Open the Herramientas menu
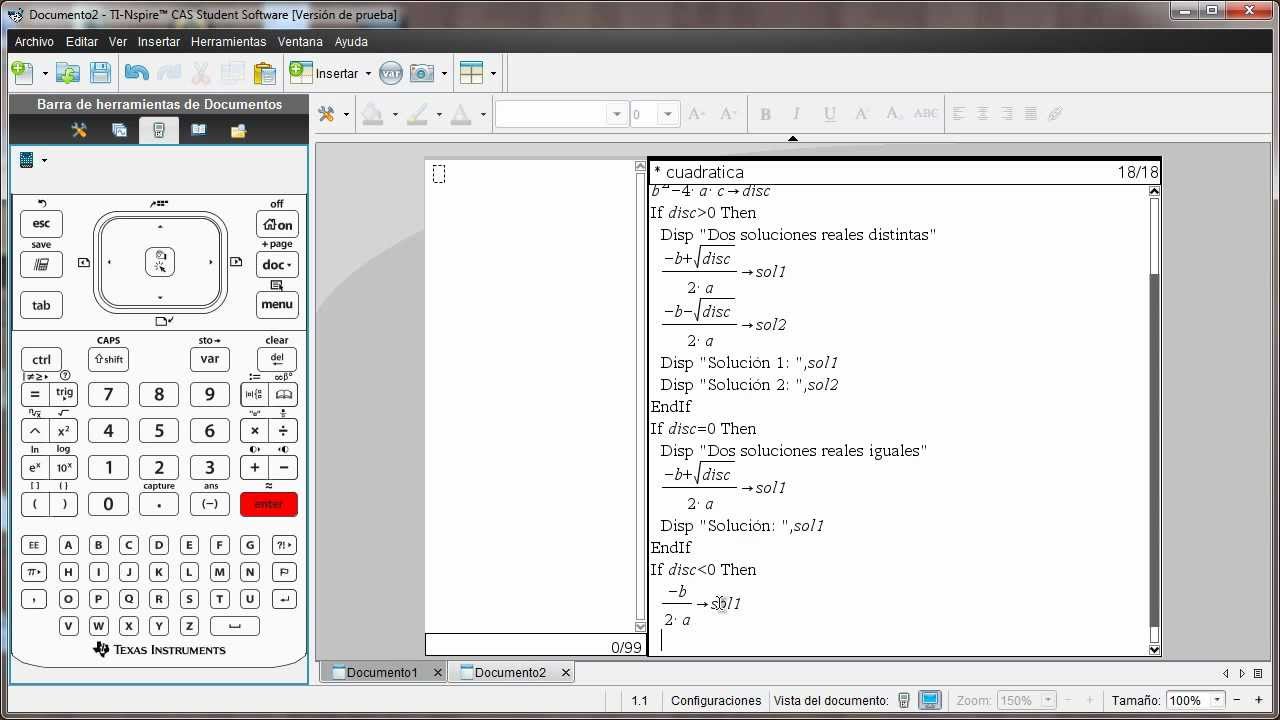 pos(228,42)
